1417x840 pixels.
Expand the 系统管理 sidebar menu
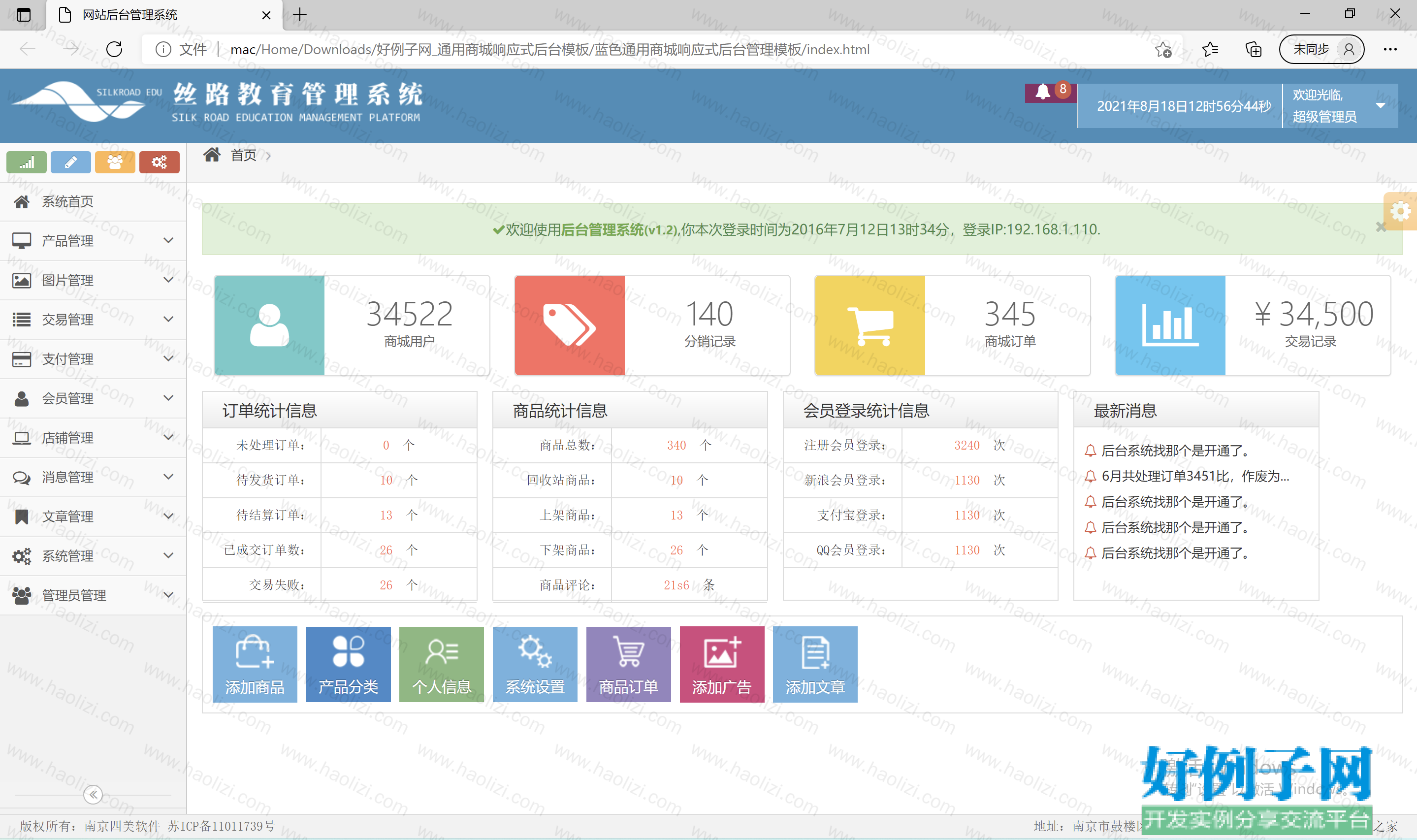tap(93, 556)
